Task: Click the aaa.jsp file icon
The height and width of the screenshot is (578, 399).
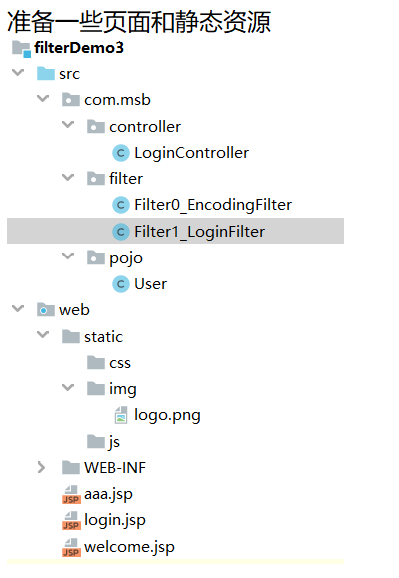Action: [71, 494]
